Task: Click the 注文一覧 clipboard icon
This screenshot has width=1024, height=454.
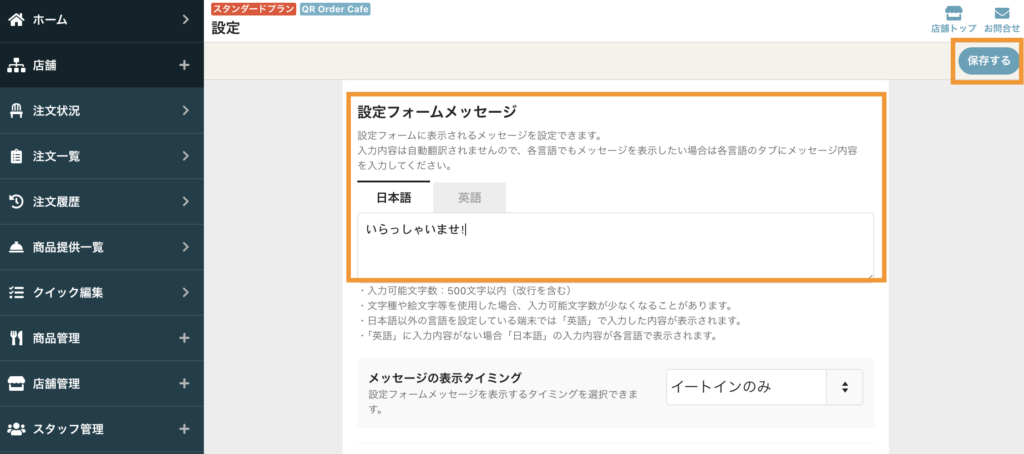Action: [x=16, y=156]
